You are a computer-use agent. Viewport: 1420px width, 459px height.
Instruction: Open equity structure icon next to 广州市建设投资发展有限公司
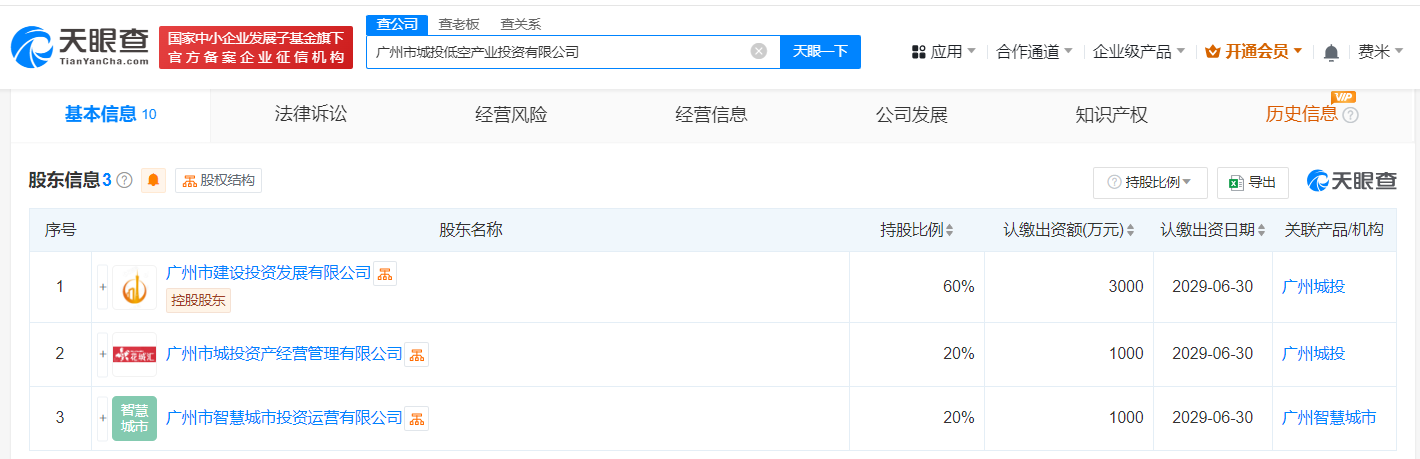coord(385,274)
